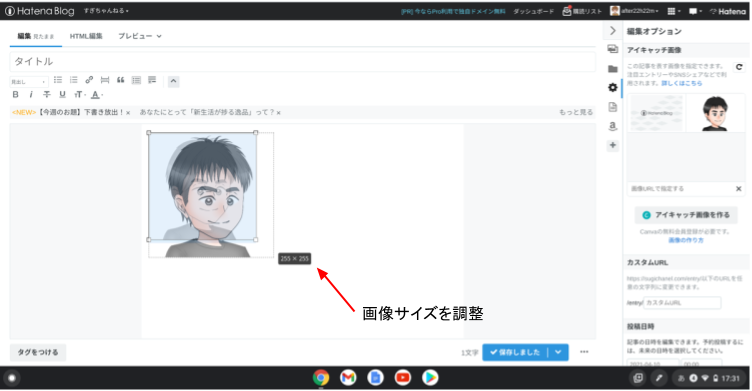Image resolution: width=752 pixels, height=391 pixels.
Task: Open the category folder sidebar icon
Action: [613, 69]
